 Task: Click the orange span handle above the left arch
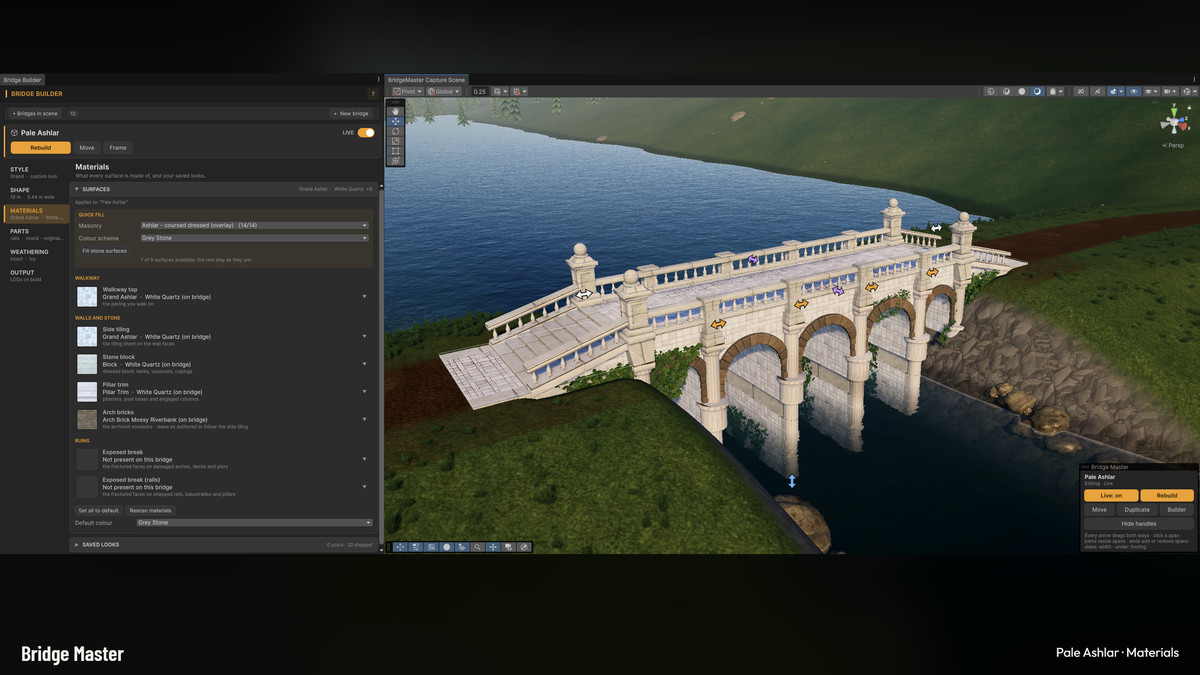click(718, 325)
